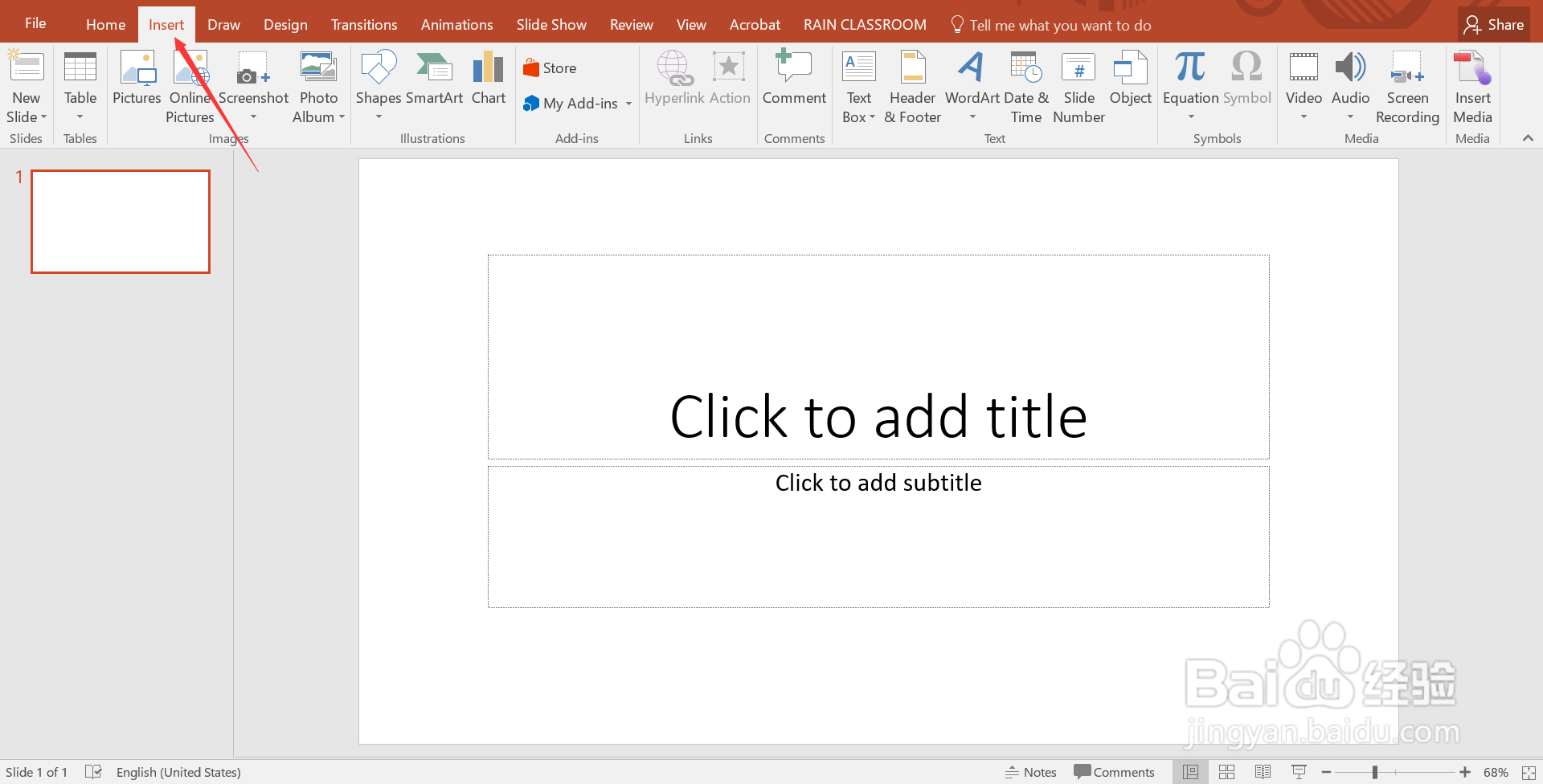The width and height of the screenshot is (1543, 784).
Task: Switch to the Home tab
Action: point(105,25)
